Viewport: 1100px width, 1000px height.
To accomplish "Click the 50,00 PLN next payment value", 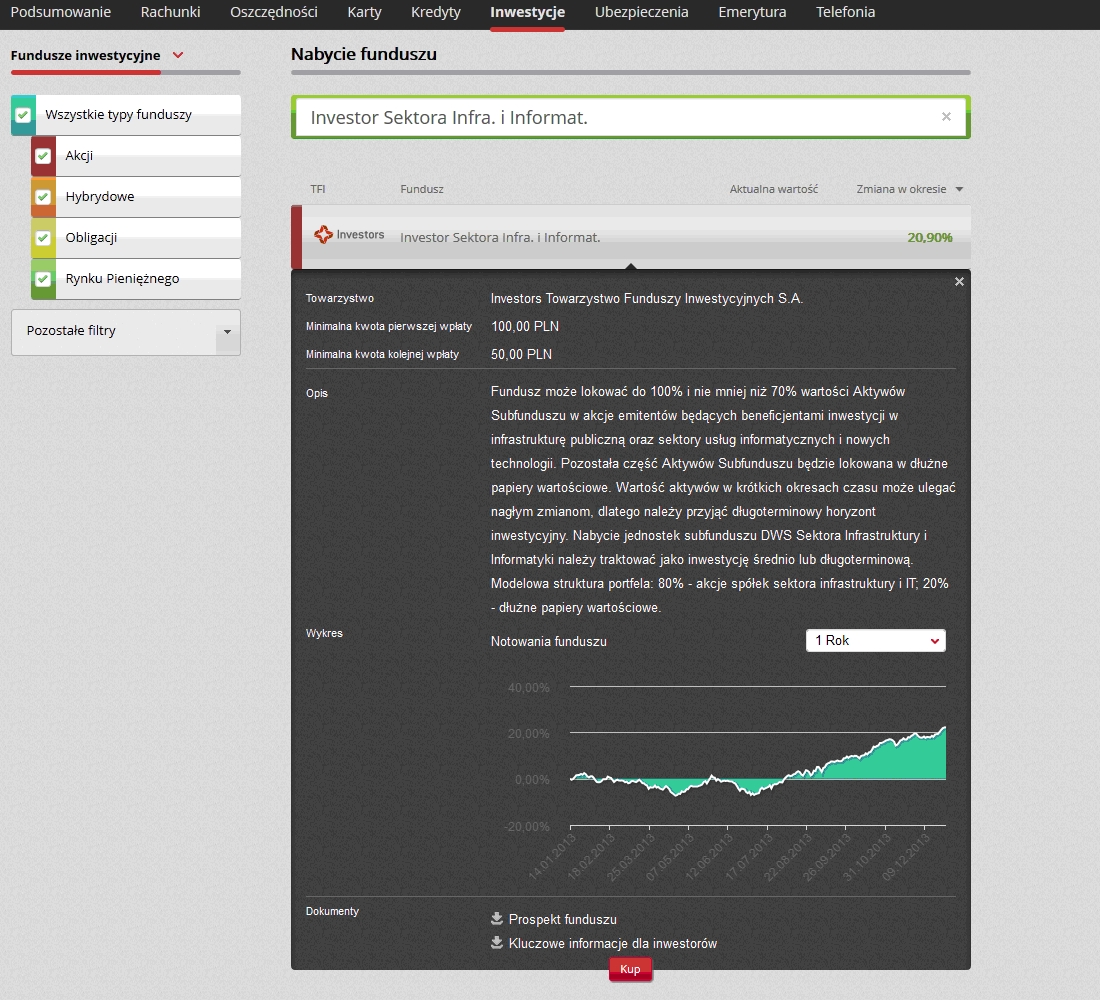I will coord(521,354).
